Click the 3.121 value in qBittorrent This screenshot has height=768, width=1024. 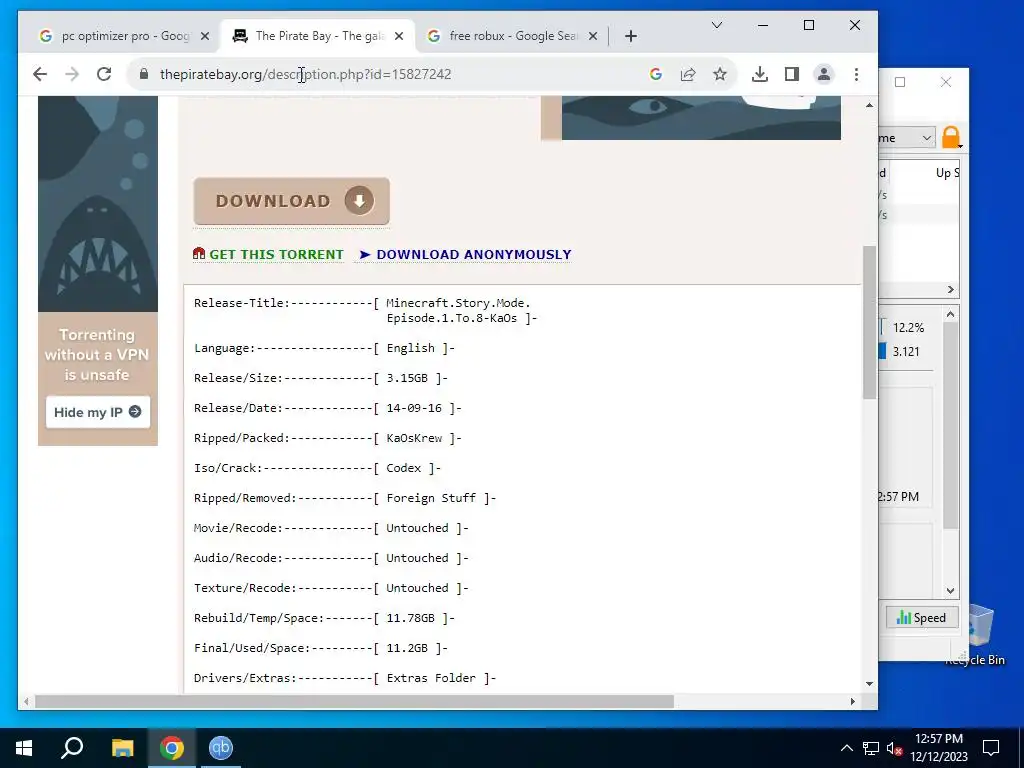click(x=906, y=351)
